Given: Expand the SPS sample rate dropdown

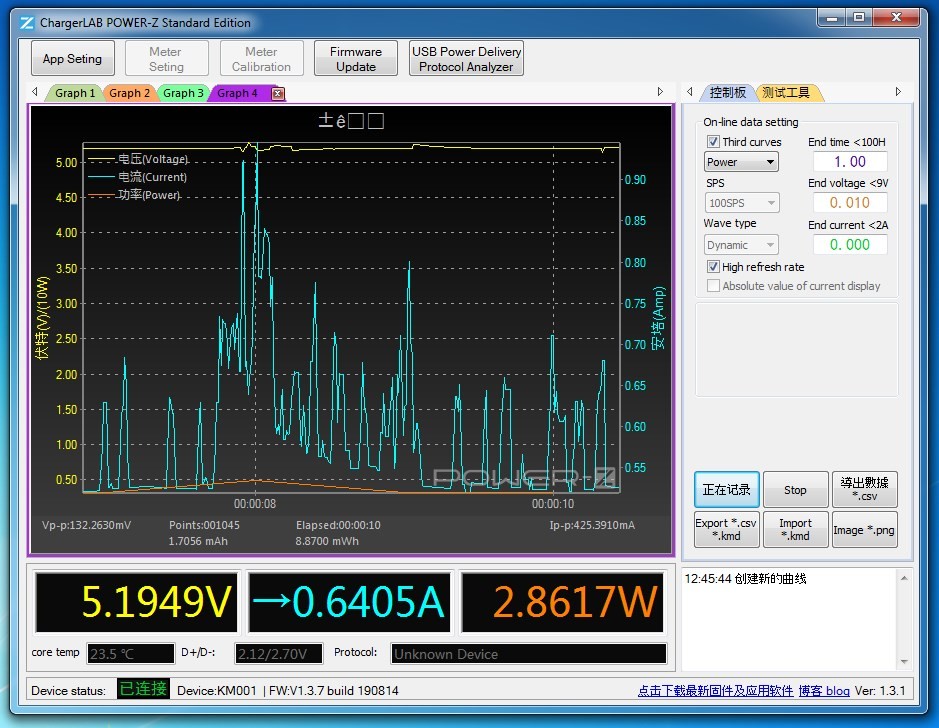Looking at the screenshot, I should coord(741,203).
